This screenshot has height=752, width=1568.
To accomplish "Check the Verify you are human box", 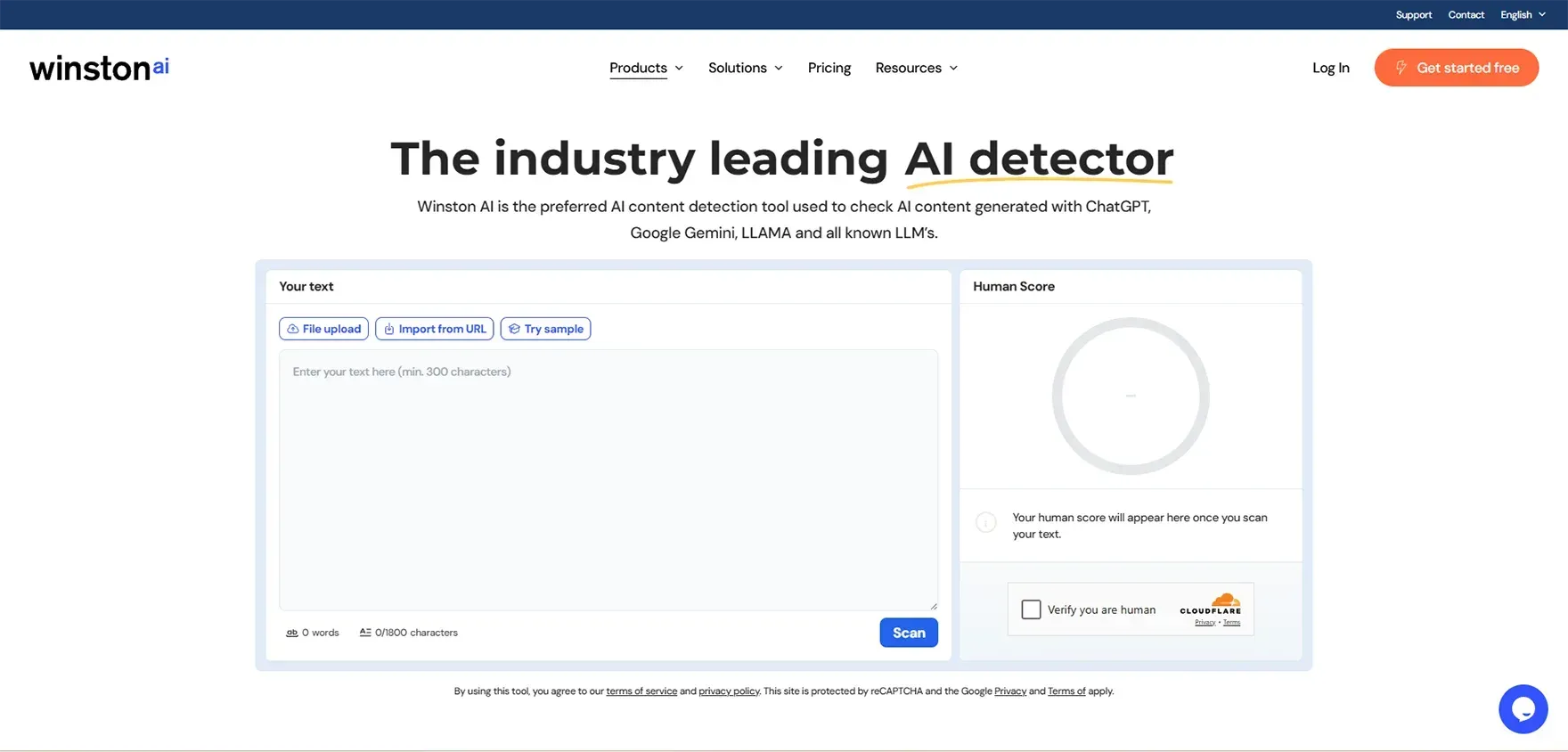I will coord(1031,609).
